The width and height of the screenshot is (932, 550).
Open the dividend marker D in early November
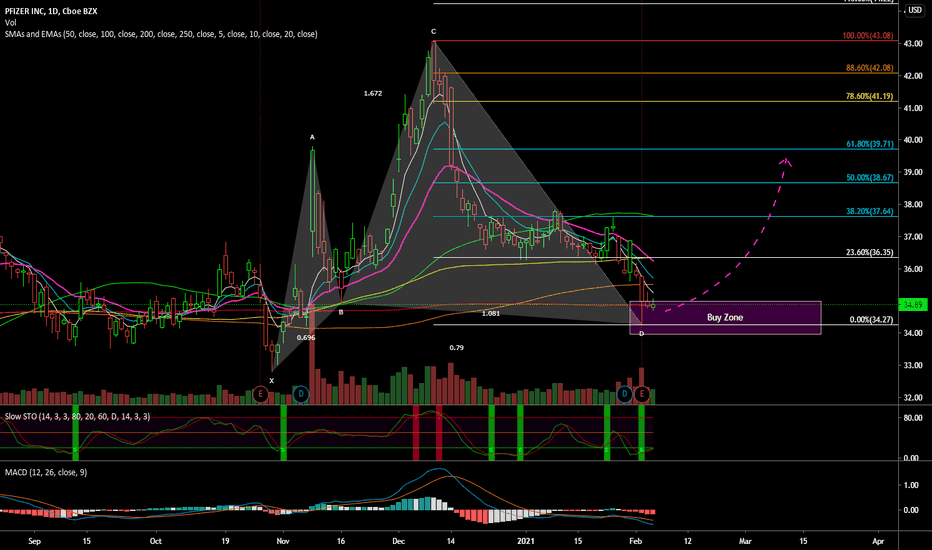tap(301, 394)
